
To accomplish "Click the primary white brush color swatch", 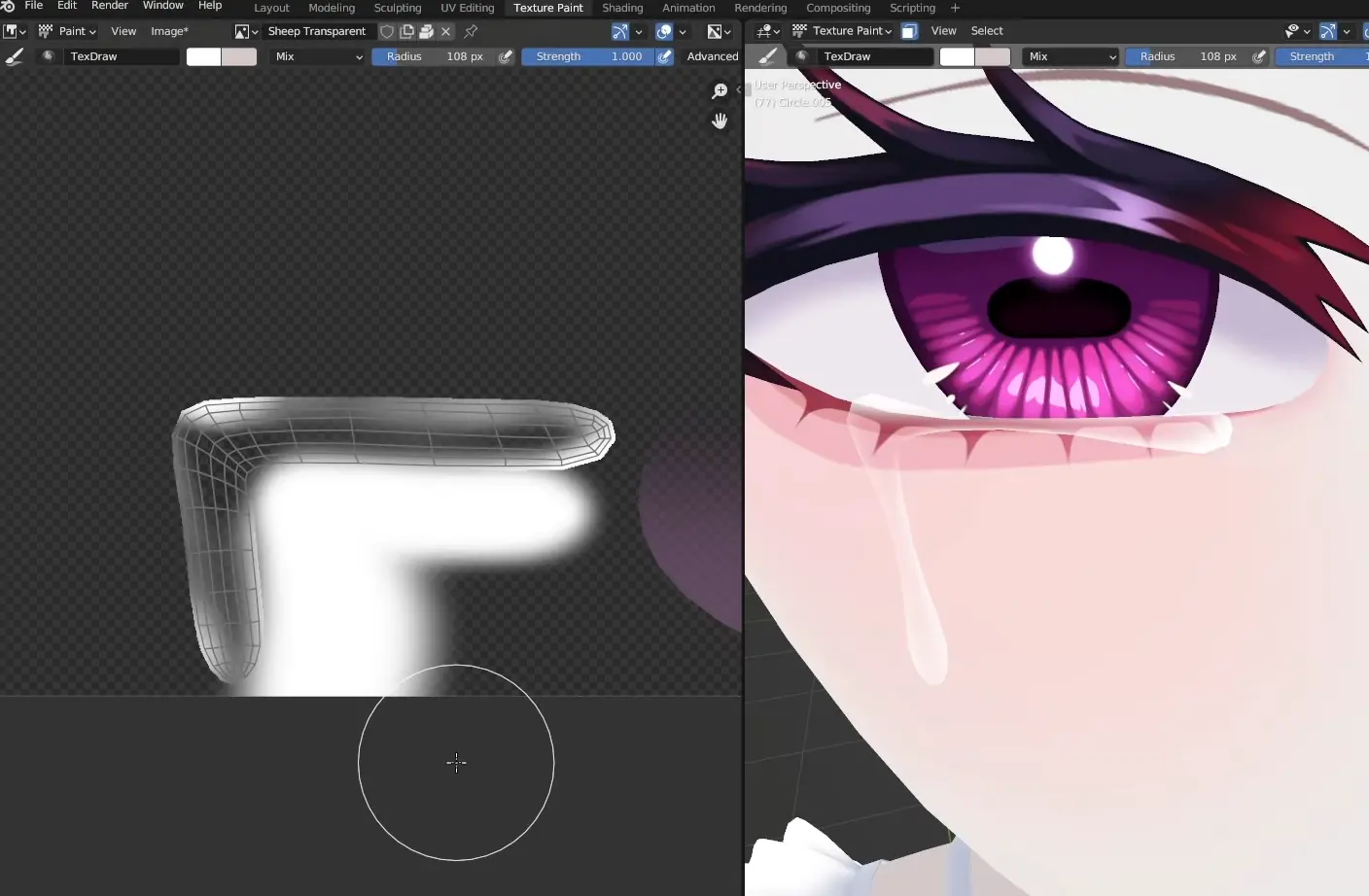I will pyautogui.click(x=203, y=56).
